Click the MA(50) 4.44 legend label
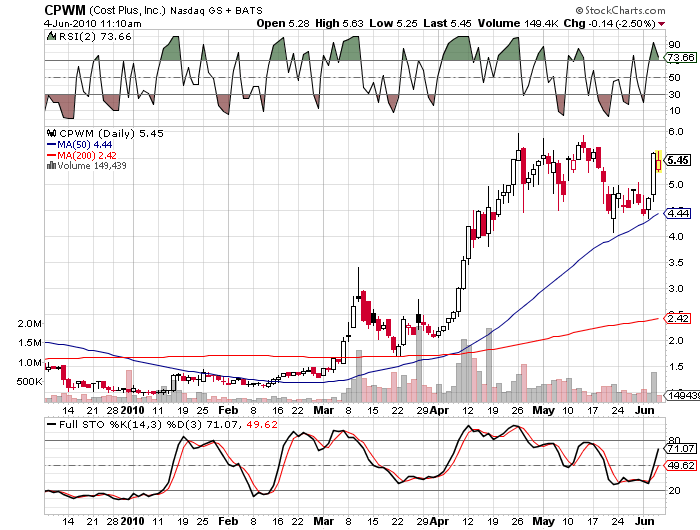Image resolution: width=700 pixels, height=530 pixels. coord(85,145)
